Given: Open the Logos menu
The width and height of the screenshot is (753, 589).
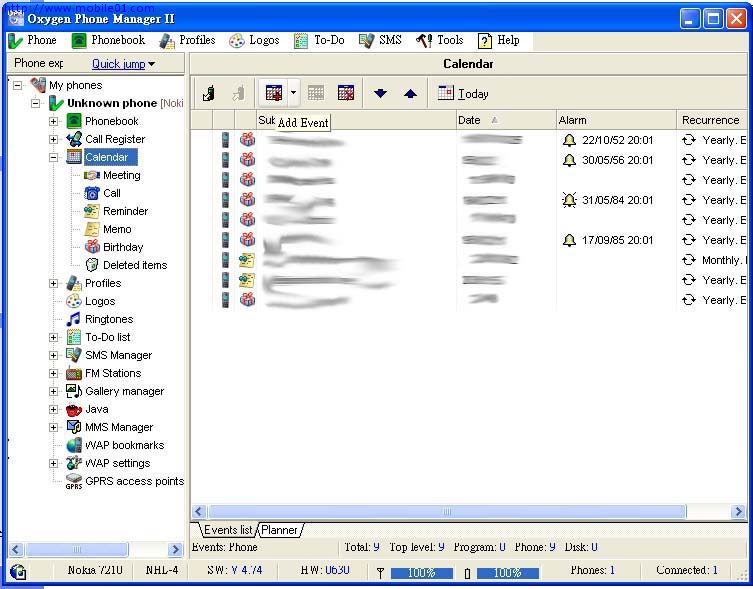Looking at the screenshot, I should coord(255,40).
